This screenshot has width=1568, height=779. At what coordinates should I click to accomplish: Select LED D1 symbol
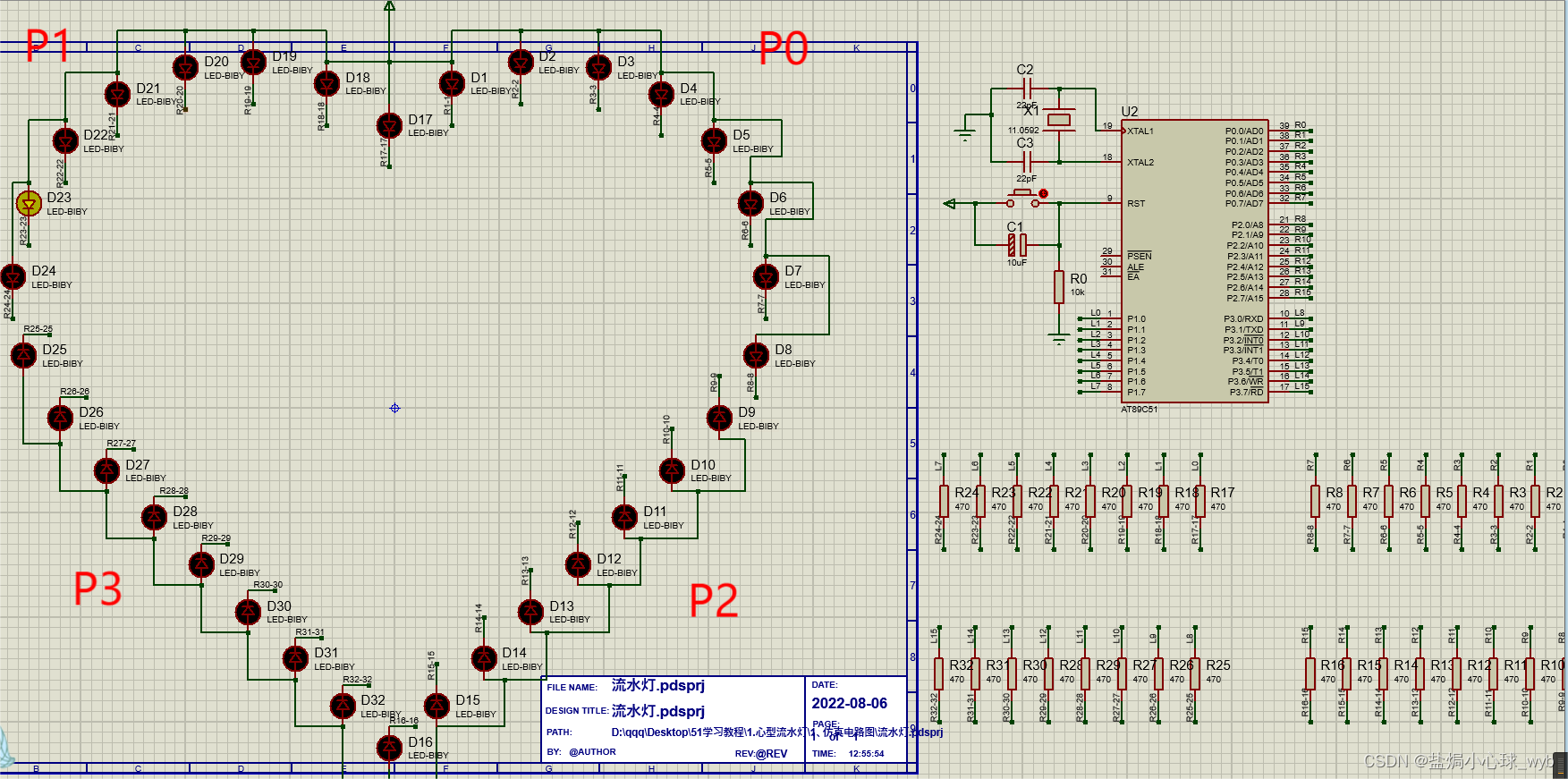453,83
